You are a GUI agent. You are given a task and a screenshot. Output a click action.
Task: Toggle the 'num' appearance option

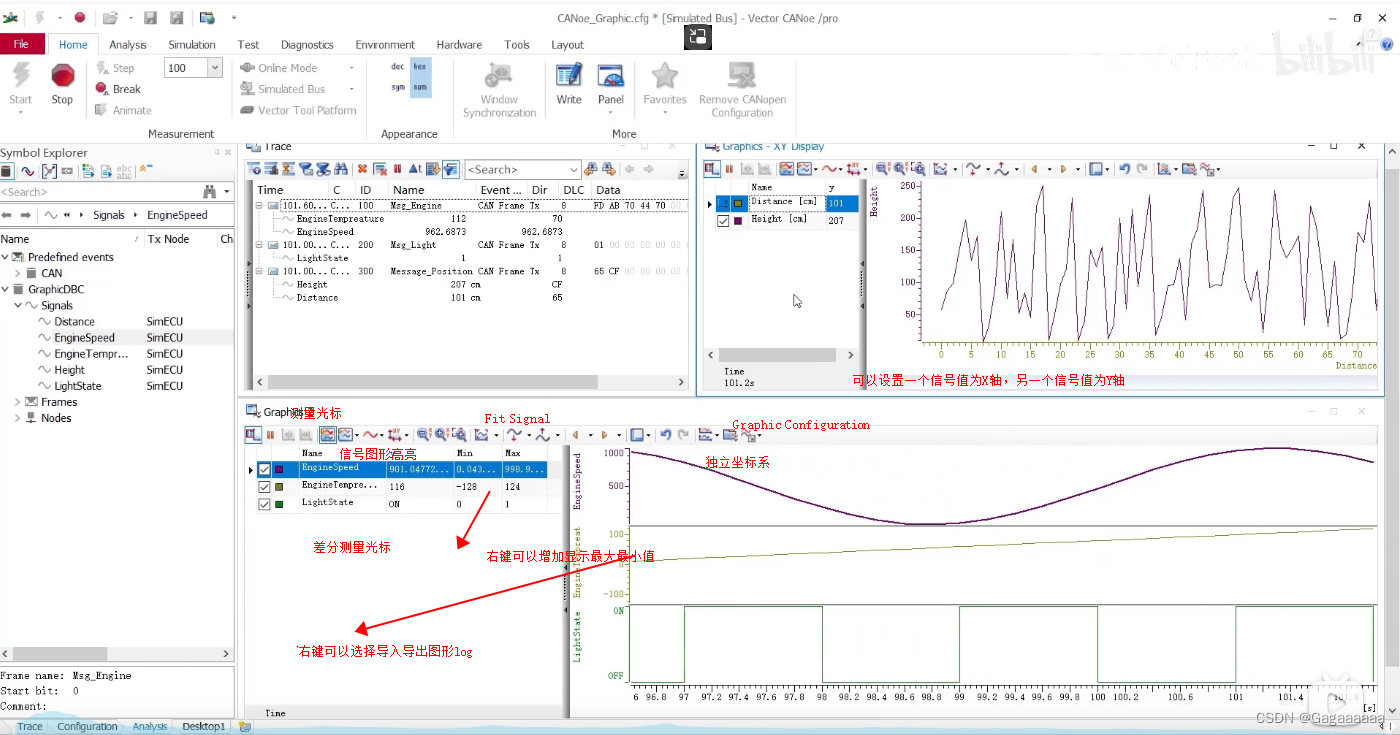click(421, 87)
